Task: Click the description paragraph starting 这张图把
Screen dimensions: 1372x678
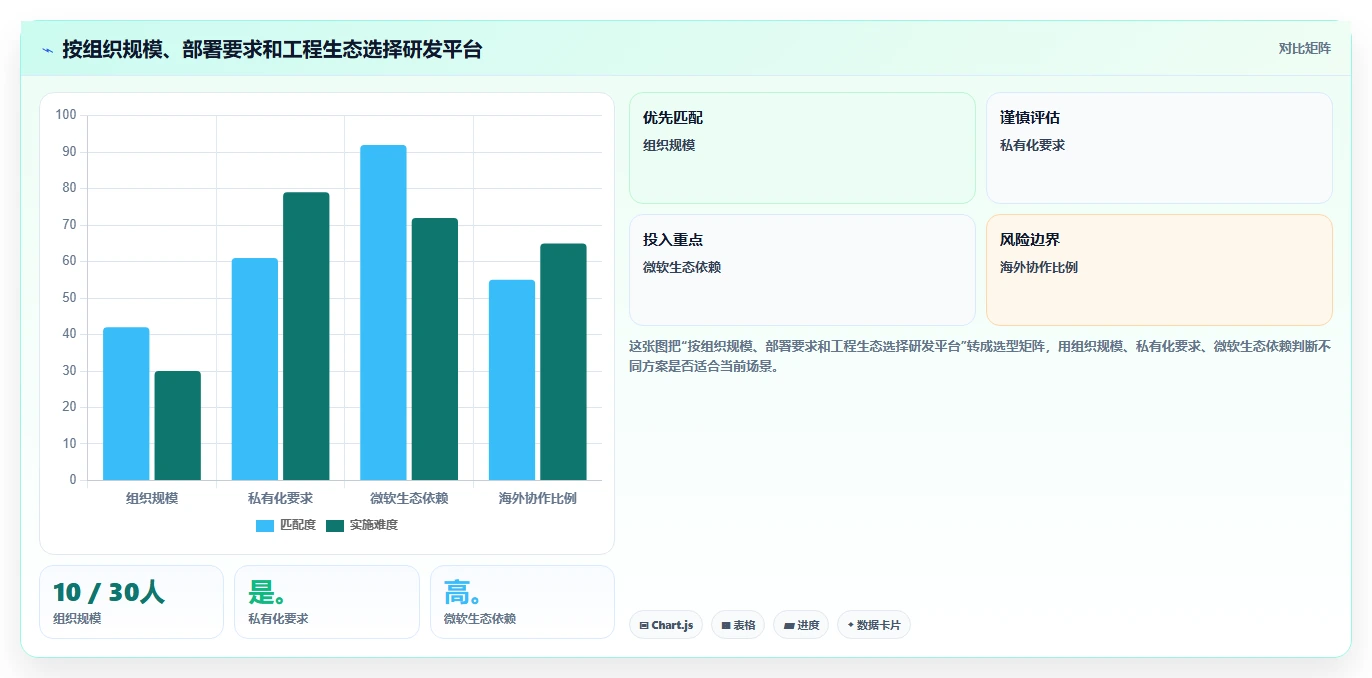Action: pos(980,356)
